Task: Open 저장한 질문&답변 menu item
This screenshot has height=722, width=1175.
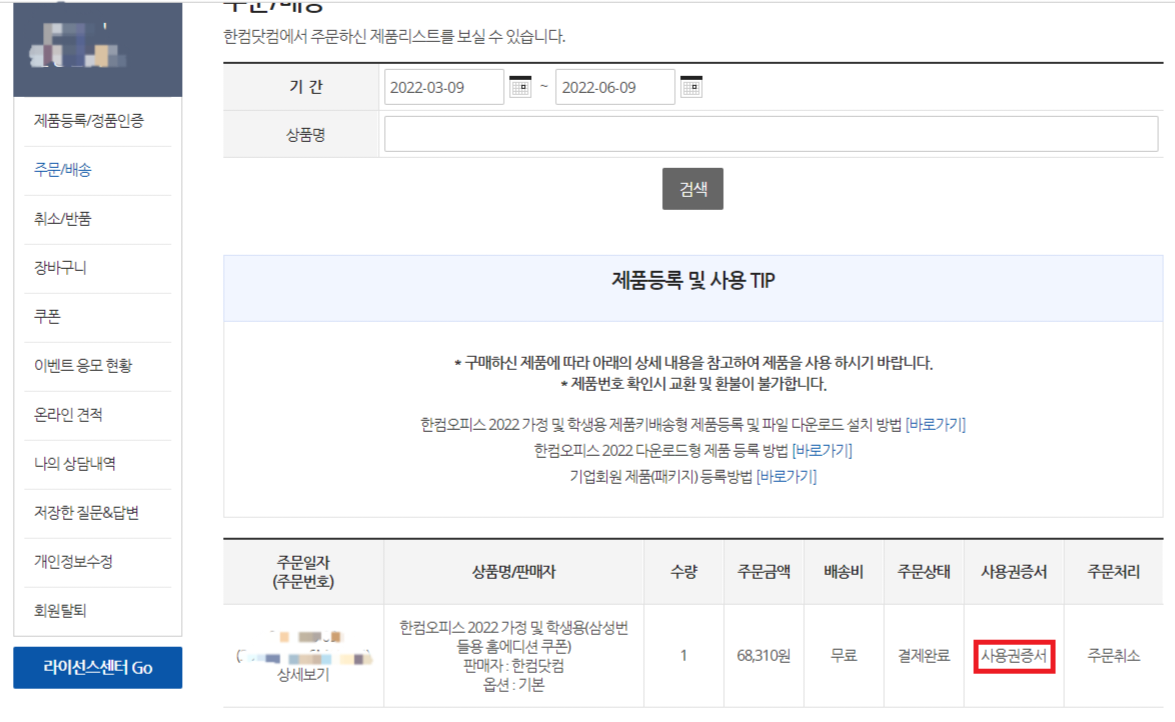Action: (86, 512)
